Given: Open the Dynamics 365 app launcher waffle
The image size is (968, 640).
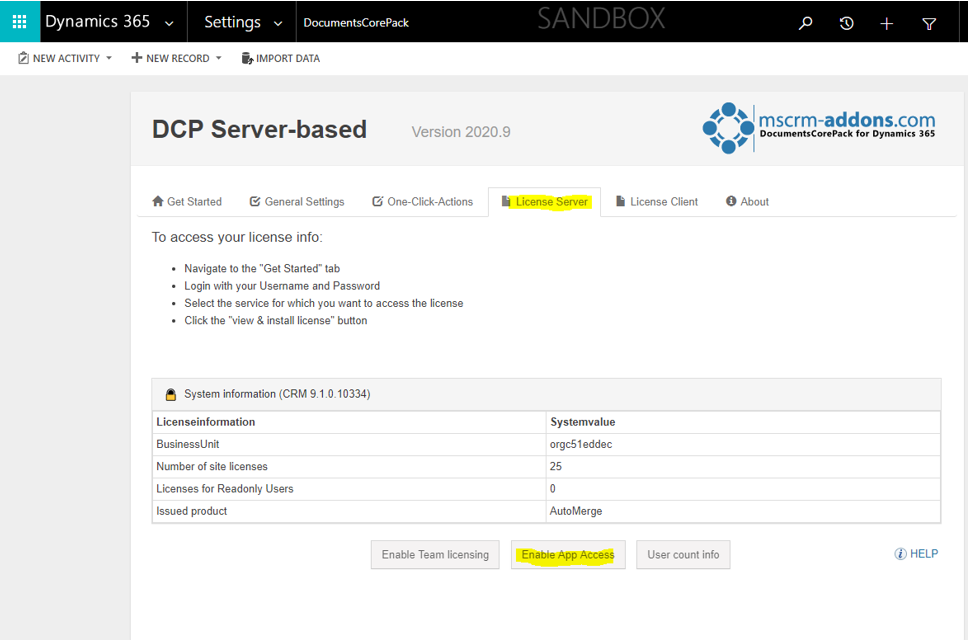Looking at the screenshot, I should [x=20, y=22].
